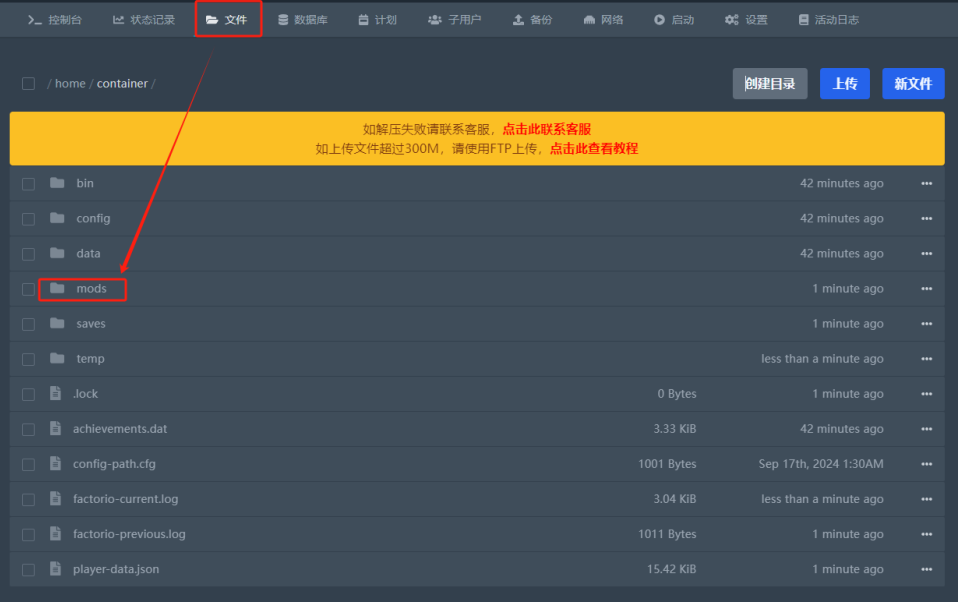
Task: Click the folder icon beside temp
Action: click(57, 359)
